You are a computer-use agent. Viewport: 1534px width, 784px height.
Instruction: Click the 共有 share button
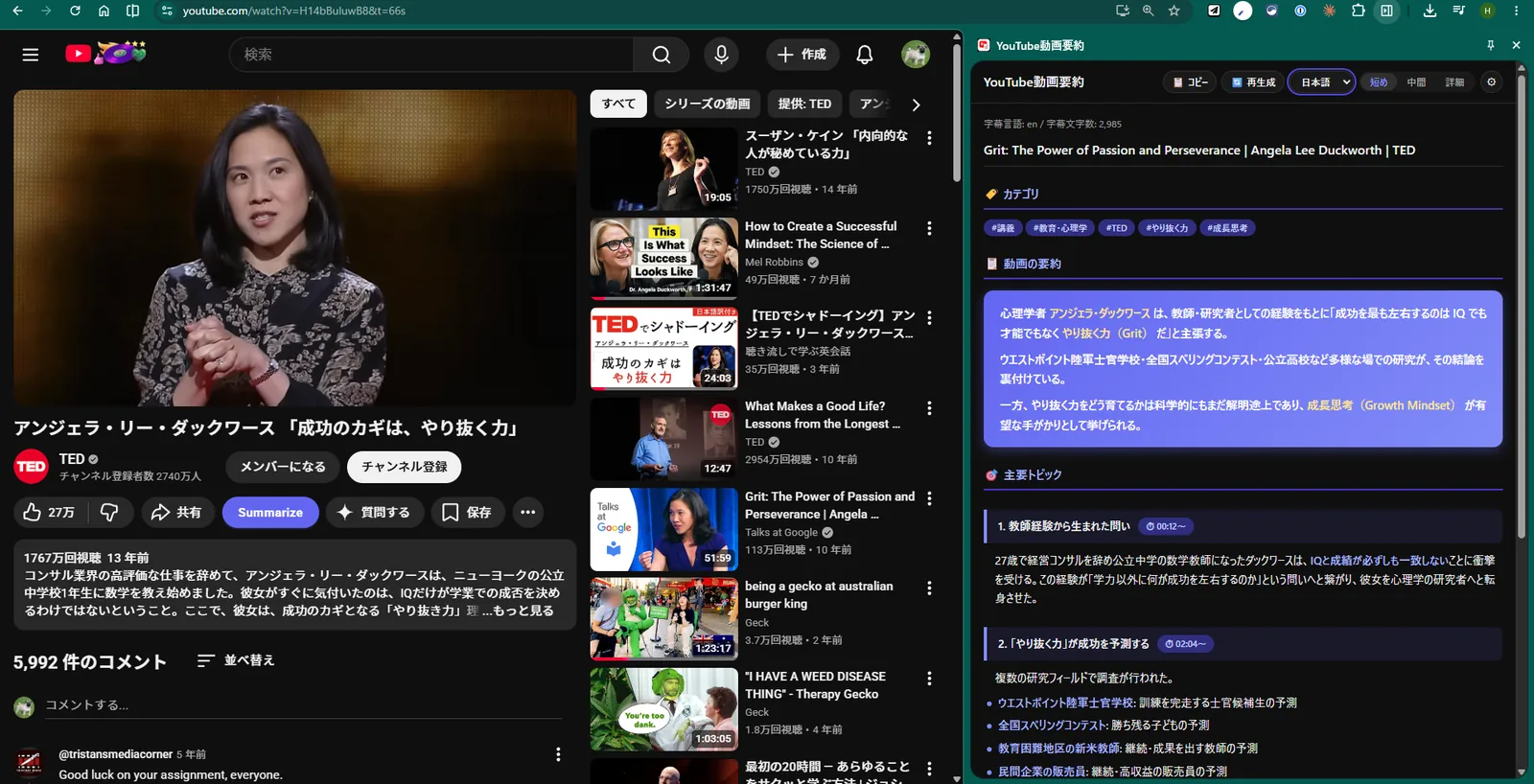point(176,513)
